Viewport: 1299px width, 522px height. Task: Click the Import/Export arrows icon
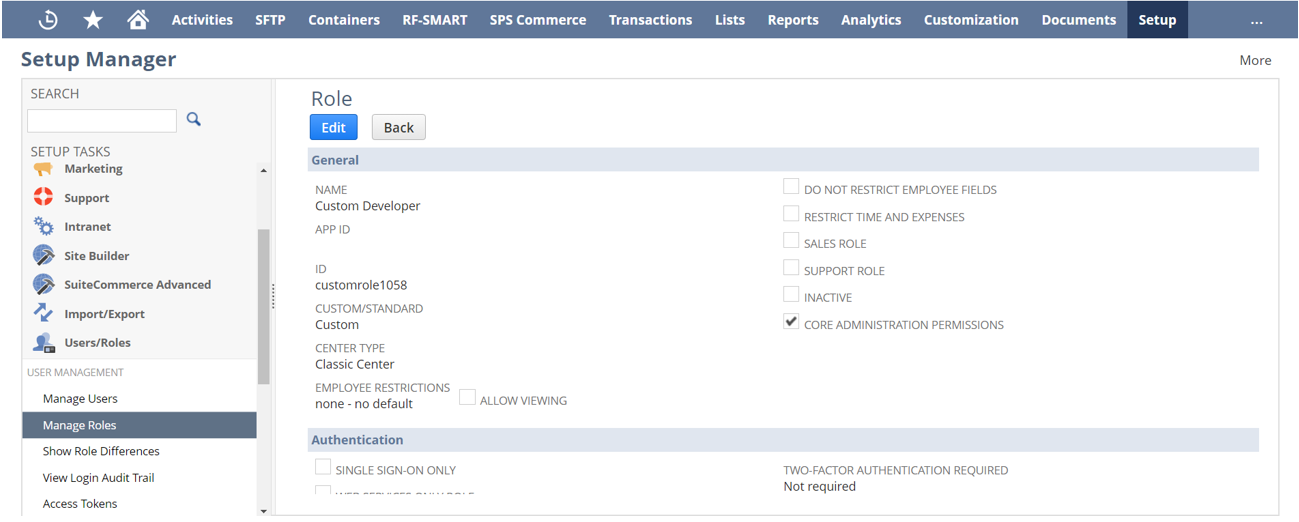click(43, 313)
